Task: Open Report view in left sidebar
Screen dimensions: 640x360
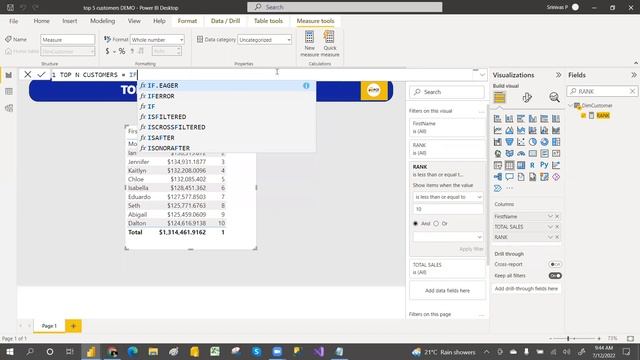Action: [9, 75]
